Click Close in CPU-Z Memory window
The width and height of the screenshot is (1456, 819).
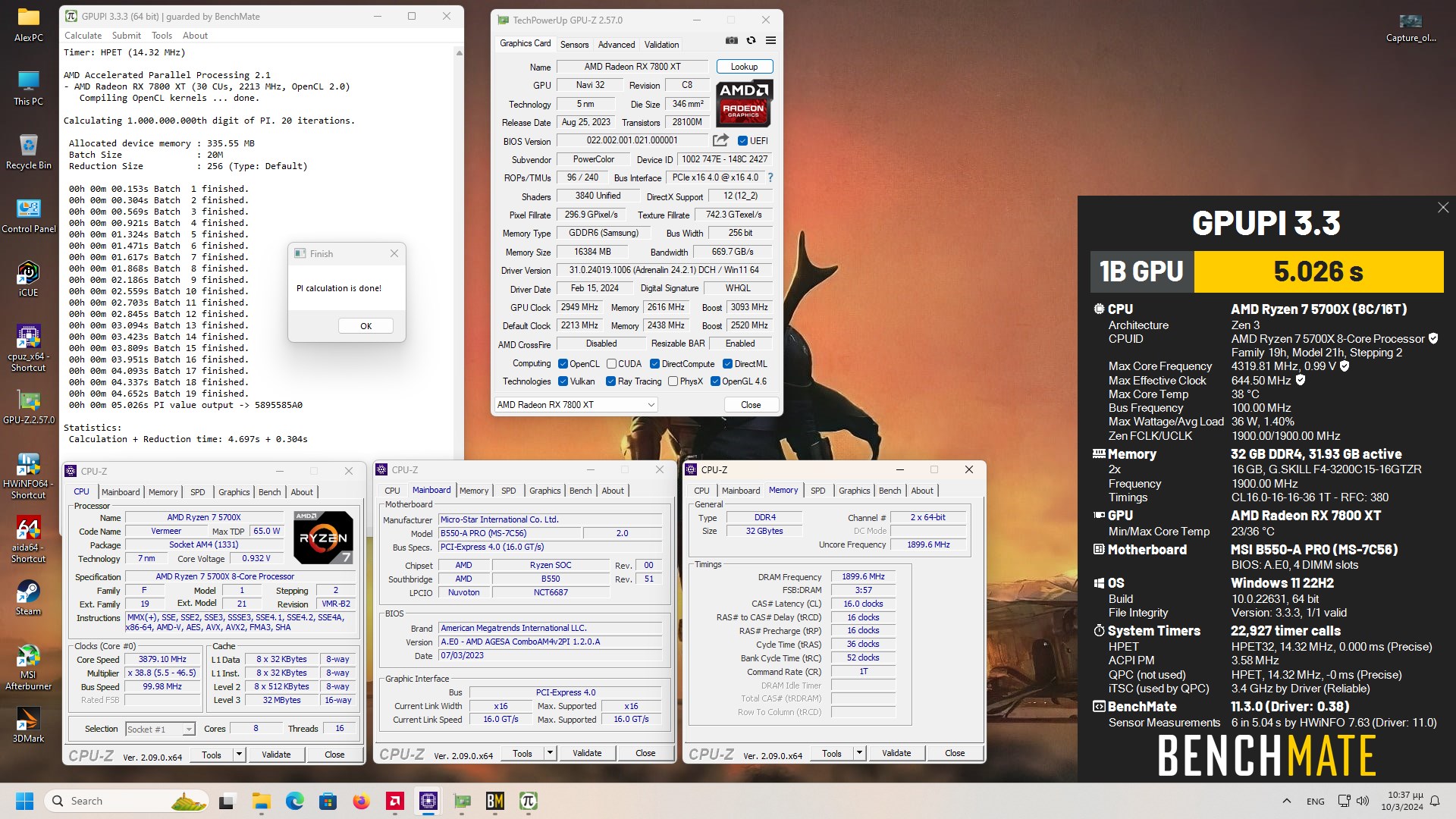[955, 753]
